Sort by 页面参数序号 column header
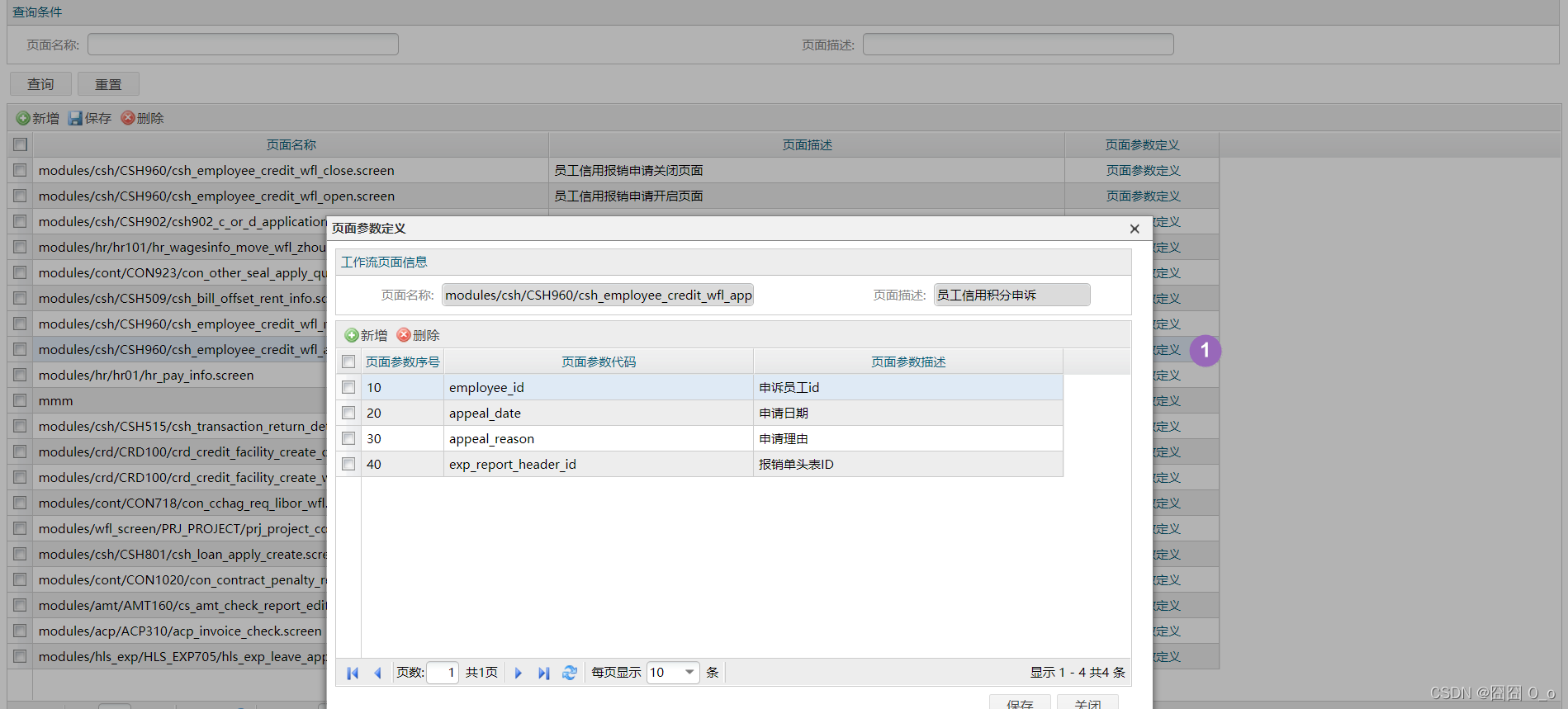This screenshot has height=709, width=1568. click(x=402, y=362)
